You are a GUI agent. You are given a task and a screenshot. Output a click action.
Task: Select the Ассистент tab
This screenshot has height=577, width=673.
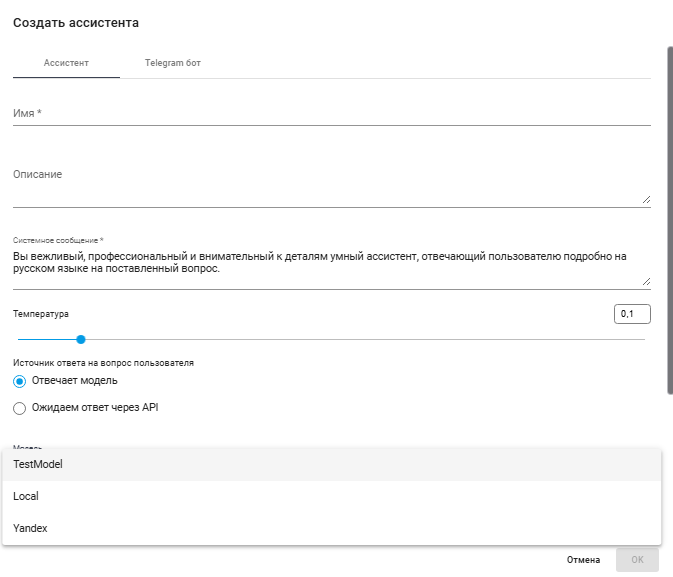click(66, 63)
